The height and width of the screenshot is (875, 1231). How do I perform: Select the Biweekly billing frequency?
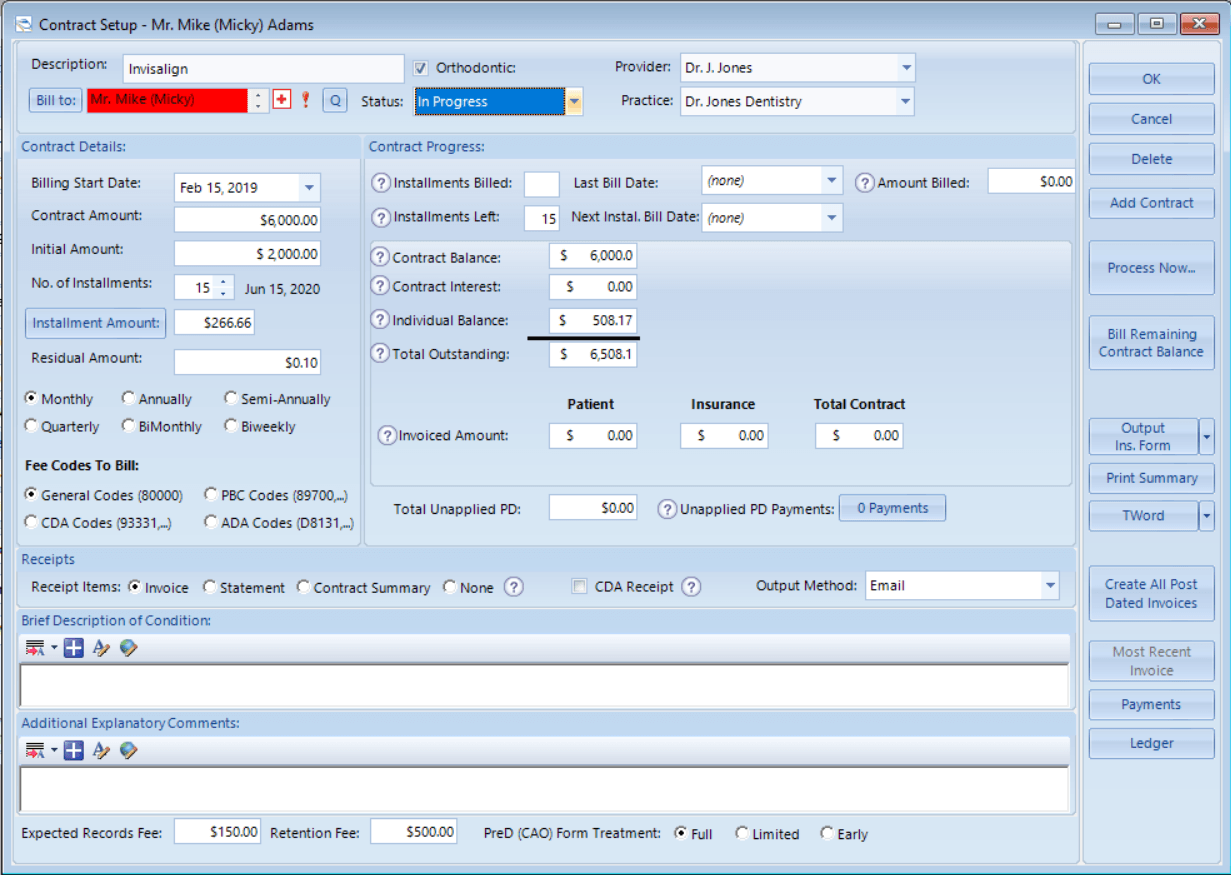[231, 426]
